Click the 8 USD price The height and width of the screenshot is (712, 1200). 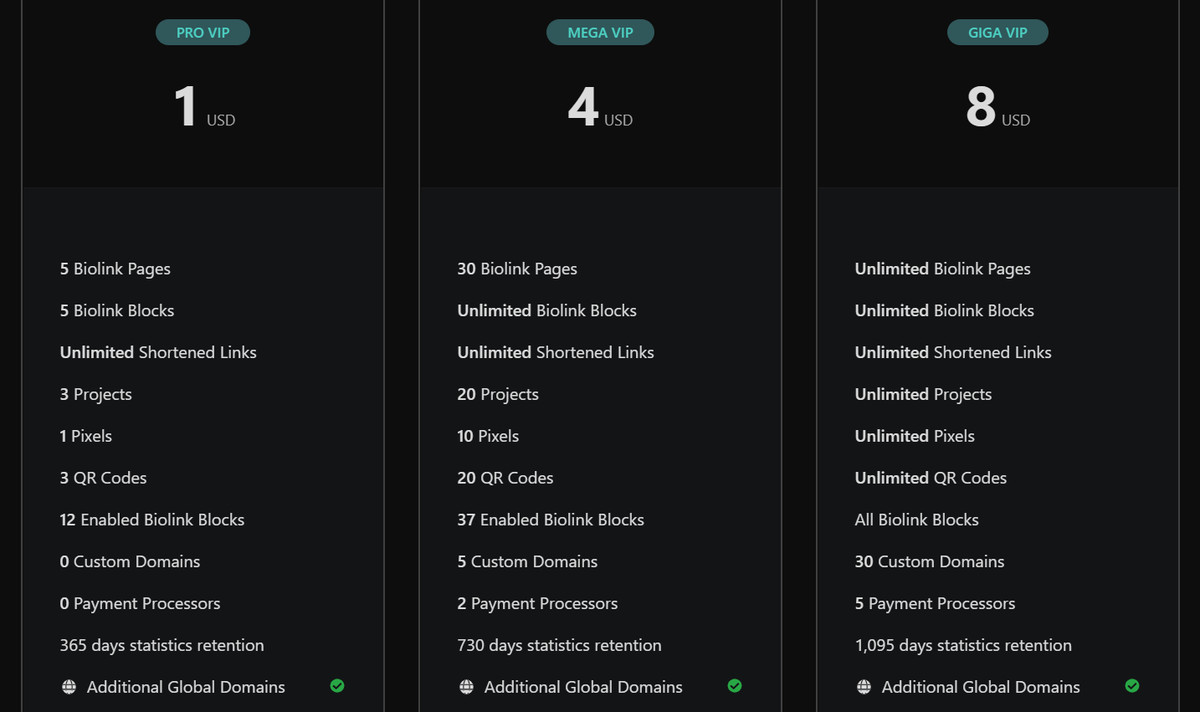[x=997, y=108]
